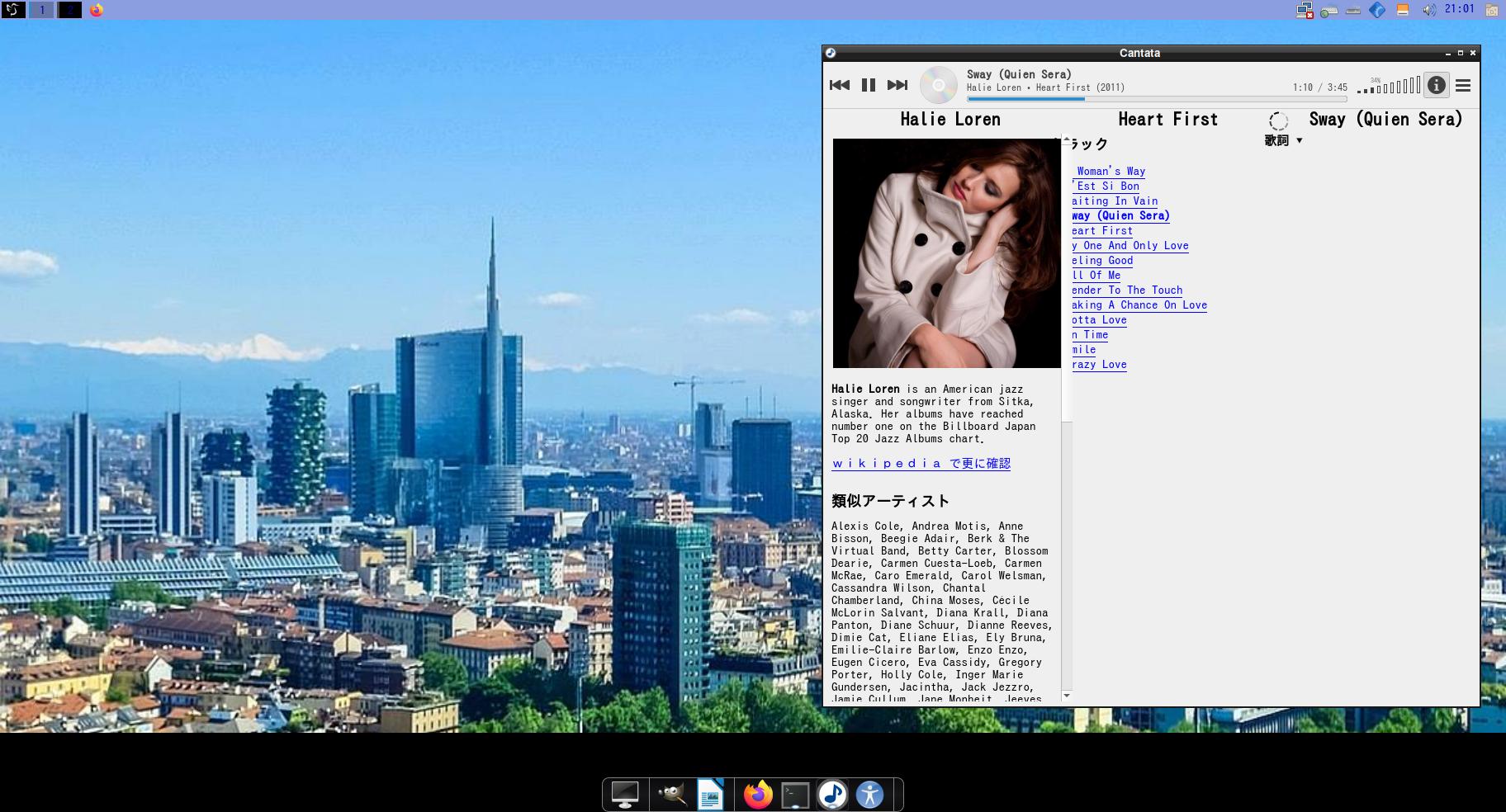
Task: Play Taking A Chance On Love
Action: (x=1139, y=304)
